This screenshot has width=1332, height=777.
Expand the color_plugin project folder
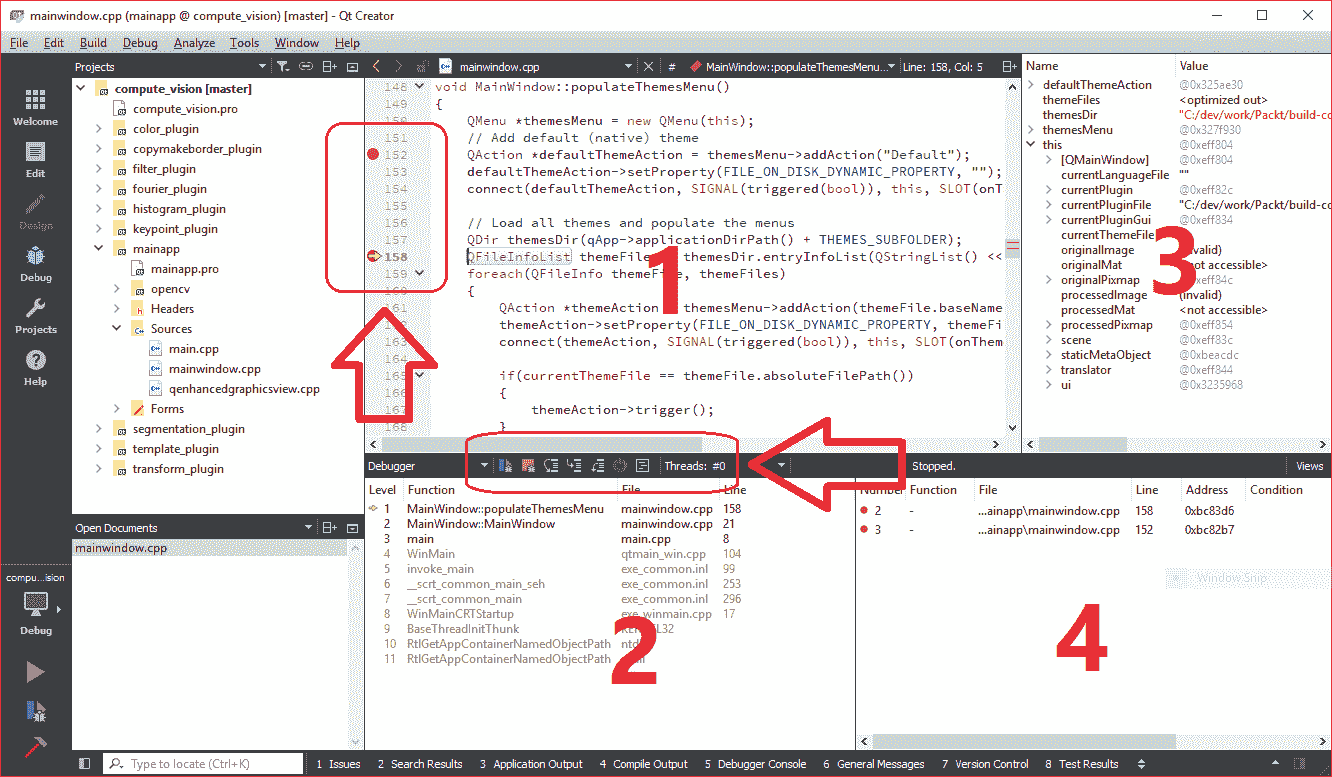click(99, 129)
